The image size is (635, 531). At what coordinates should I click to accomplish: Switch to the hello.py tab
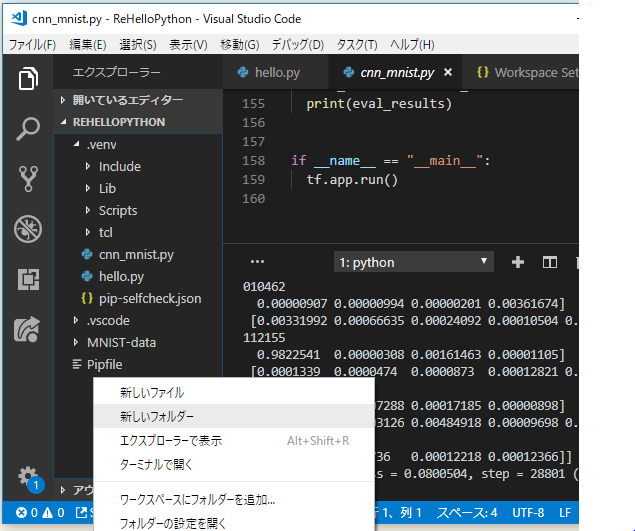(x=277, y=73)
